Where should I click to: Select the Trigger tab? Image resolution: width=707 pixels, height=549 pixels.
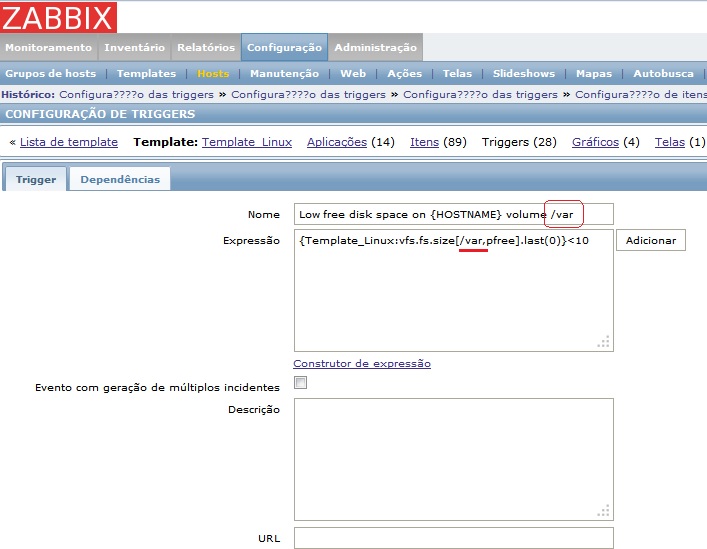point(36,179)
